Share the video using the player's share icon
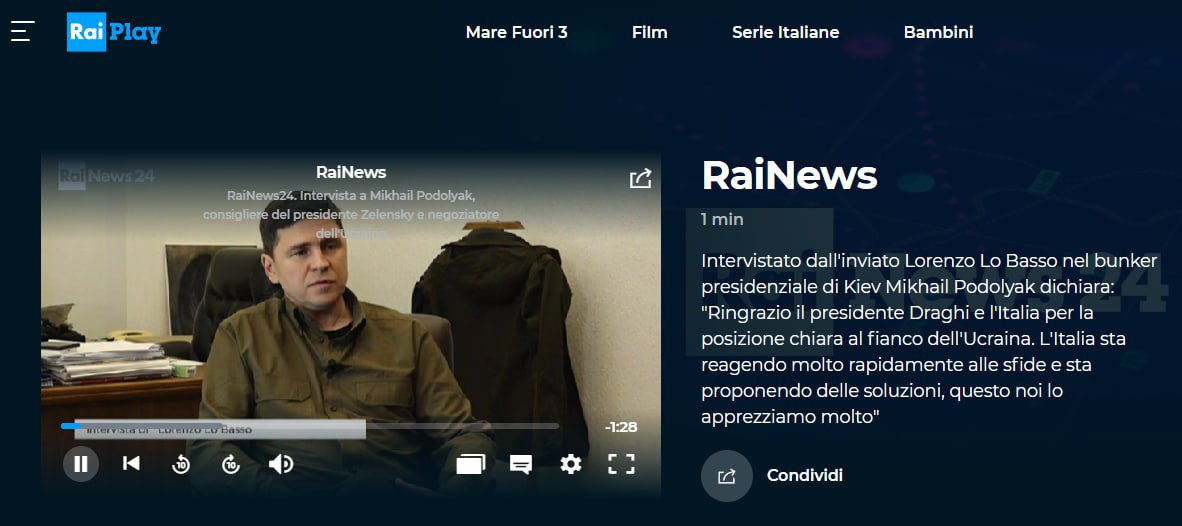The image size is (1182, 526). 640,179
